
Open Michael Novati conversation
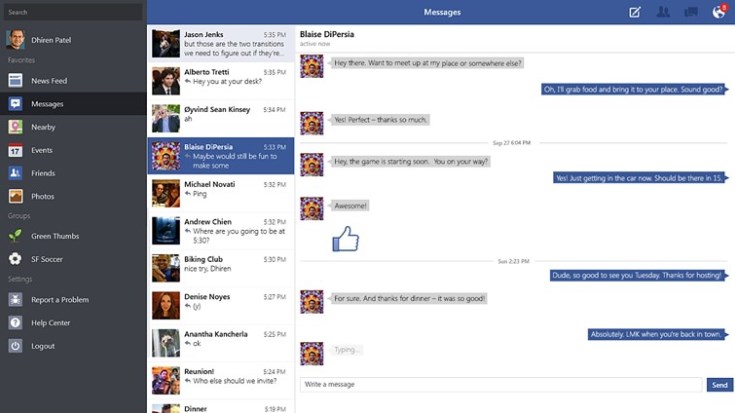click(221, 193)
